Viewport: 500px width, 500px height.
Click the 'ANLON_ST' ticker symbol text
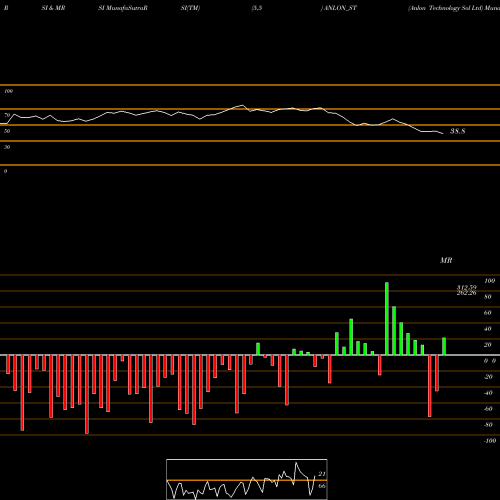point(340,8)
